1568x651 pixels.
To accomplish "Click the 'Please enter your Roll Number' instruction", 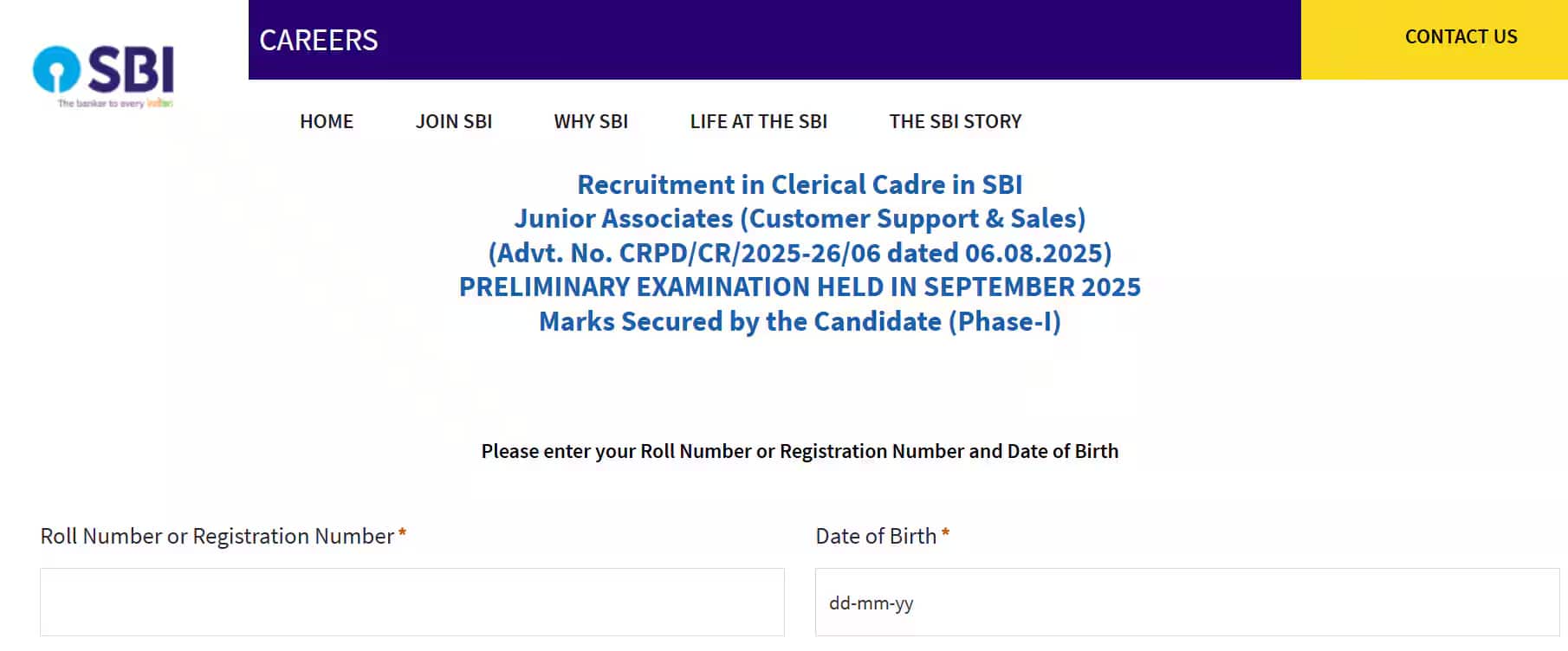I will point(800,451).
